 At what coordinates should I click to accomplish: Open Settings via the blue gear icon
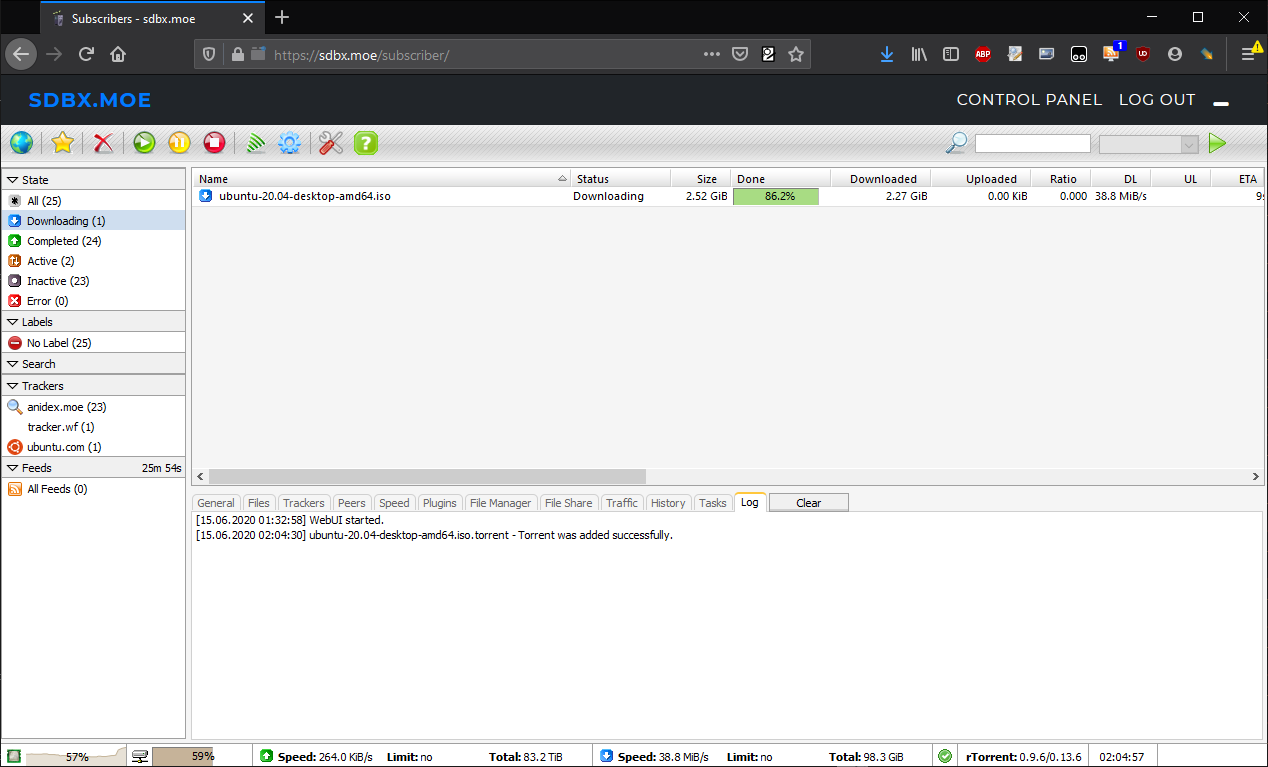(x=290, y=143)
